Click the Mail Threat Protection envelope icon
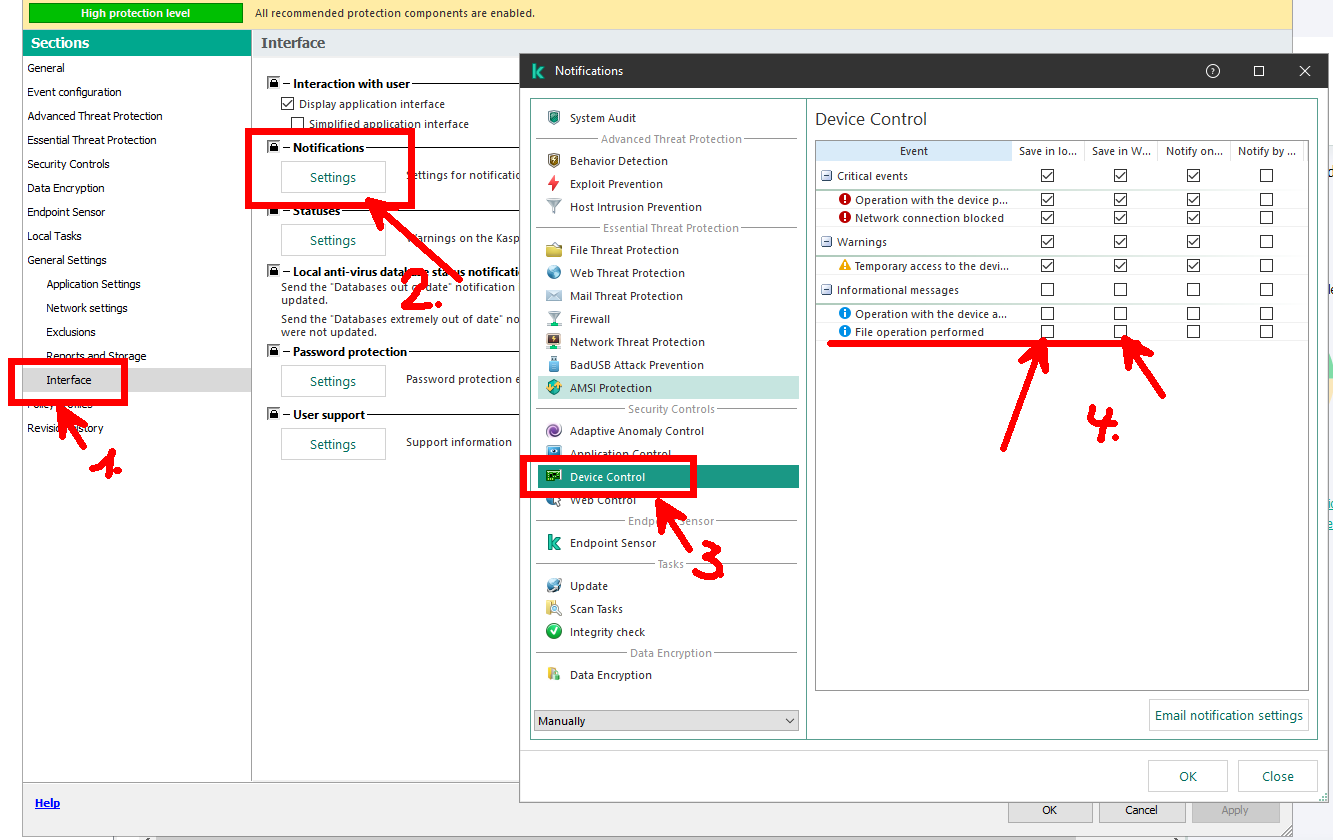 (x=554, y=296)
